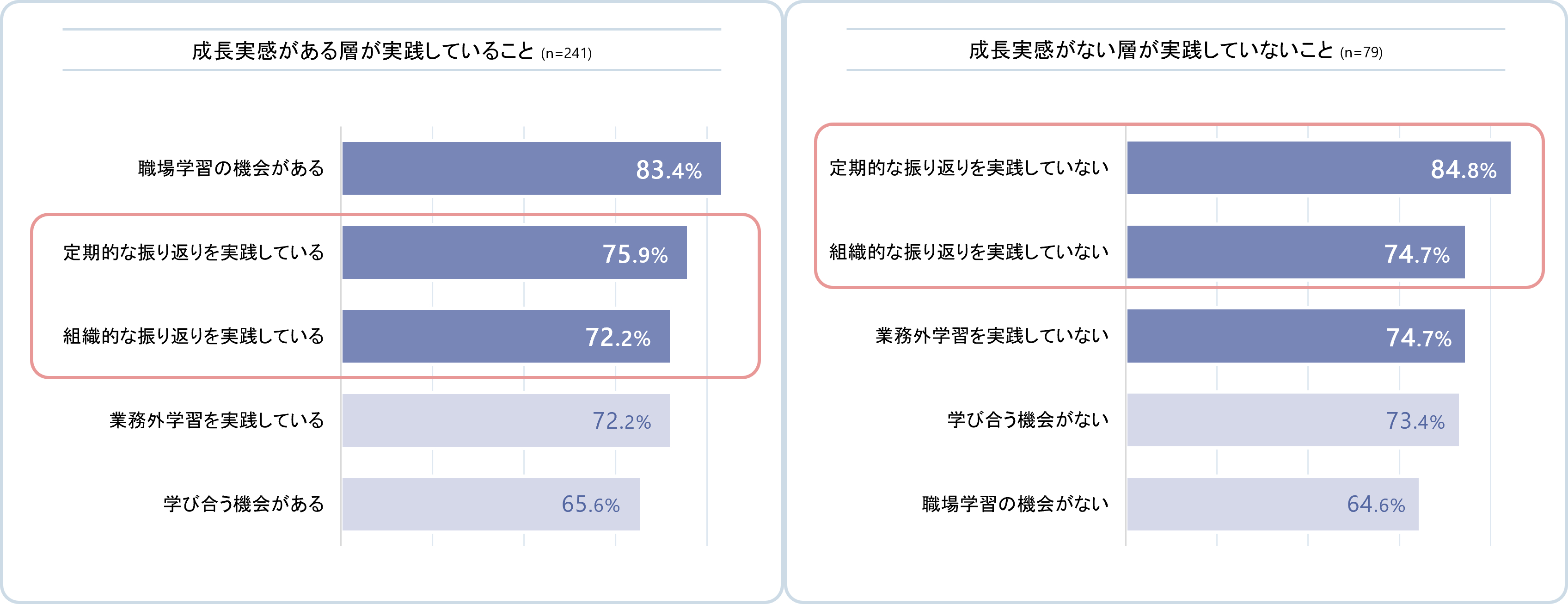The image size is (1568, 604).
Task: Click the 64.6% bar for 職場学習の機会がない
Action: (x=1272, y=504)
